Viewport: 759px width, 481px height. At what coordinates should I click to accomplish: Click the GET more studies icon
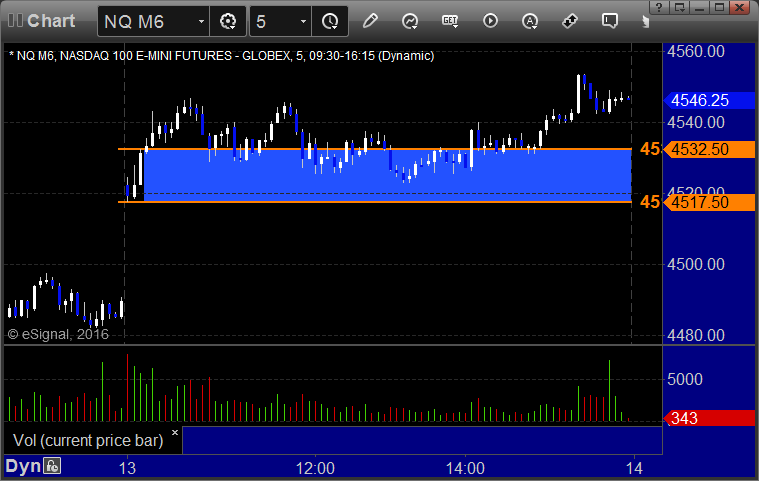pos(450,21)
